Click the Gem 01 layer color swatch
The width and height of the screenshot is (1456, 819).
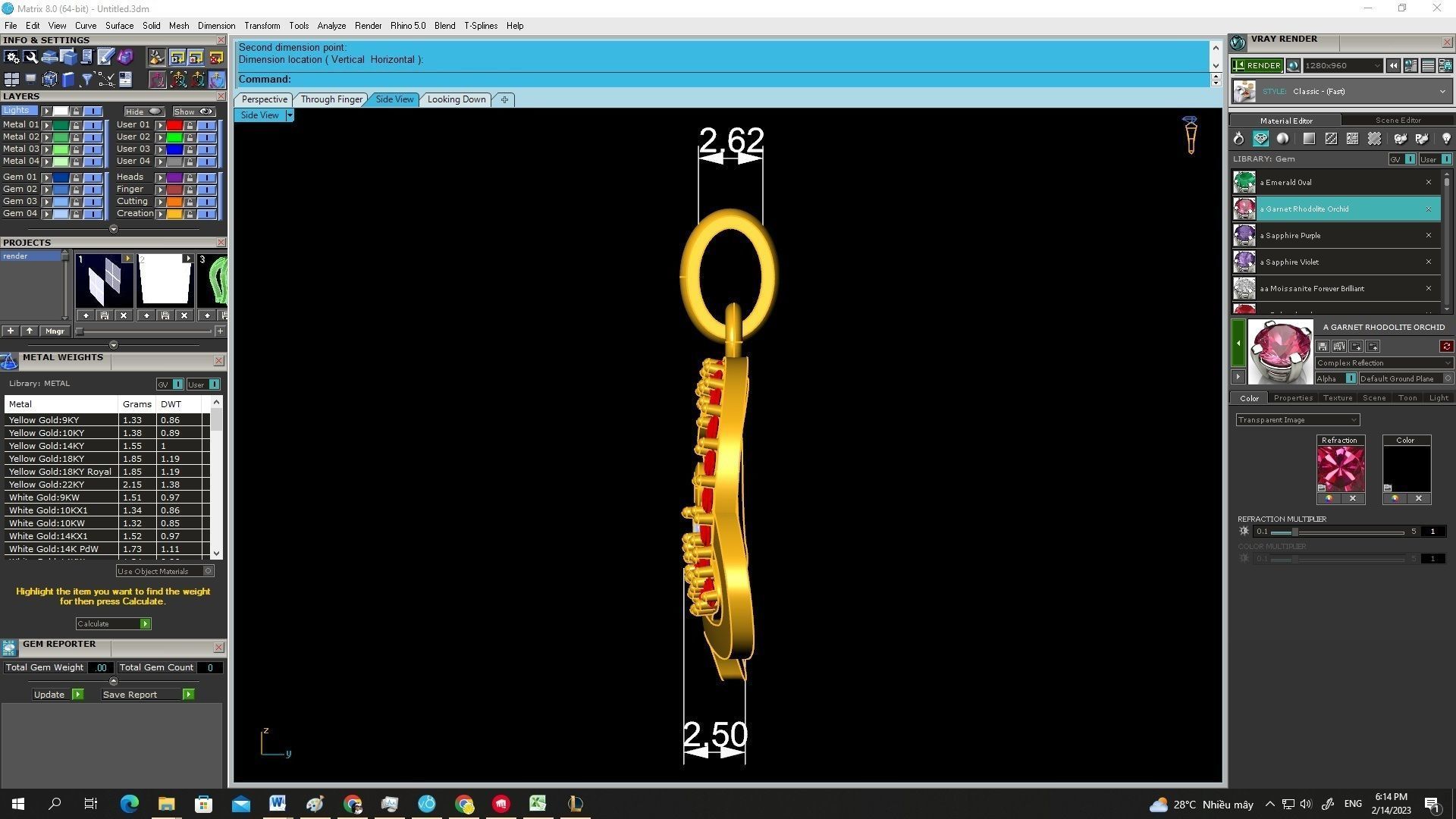tap(60, 177)
